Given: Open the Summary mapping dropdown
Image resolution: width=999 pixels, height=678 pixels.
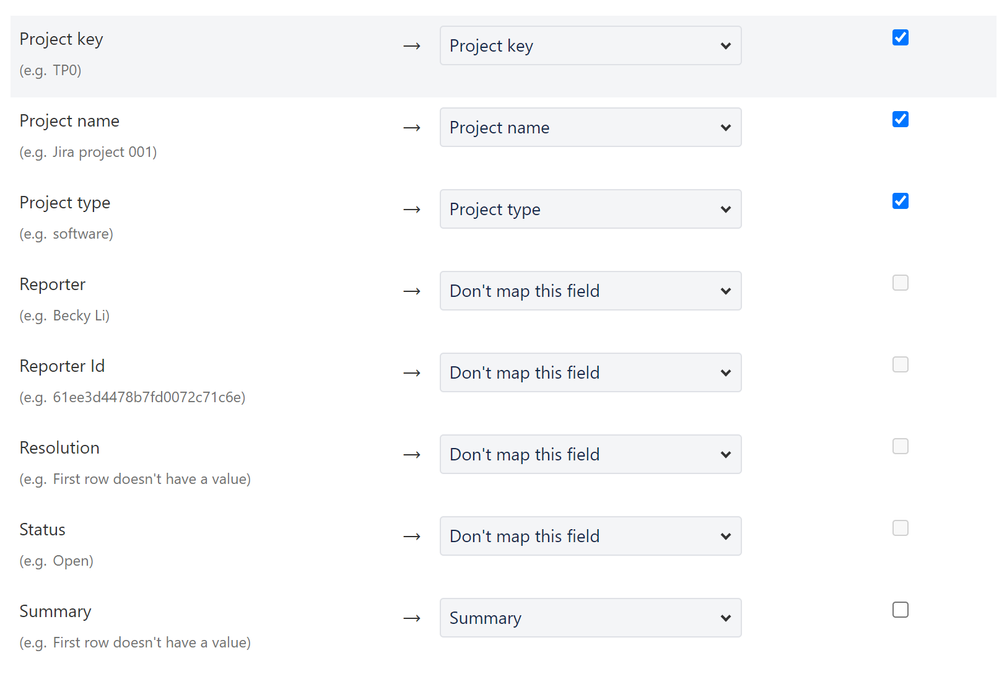Looking at the screenshot, I should (x=590, y=618).
